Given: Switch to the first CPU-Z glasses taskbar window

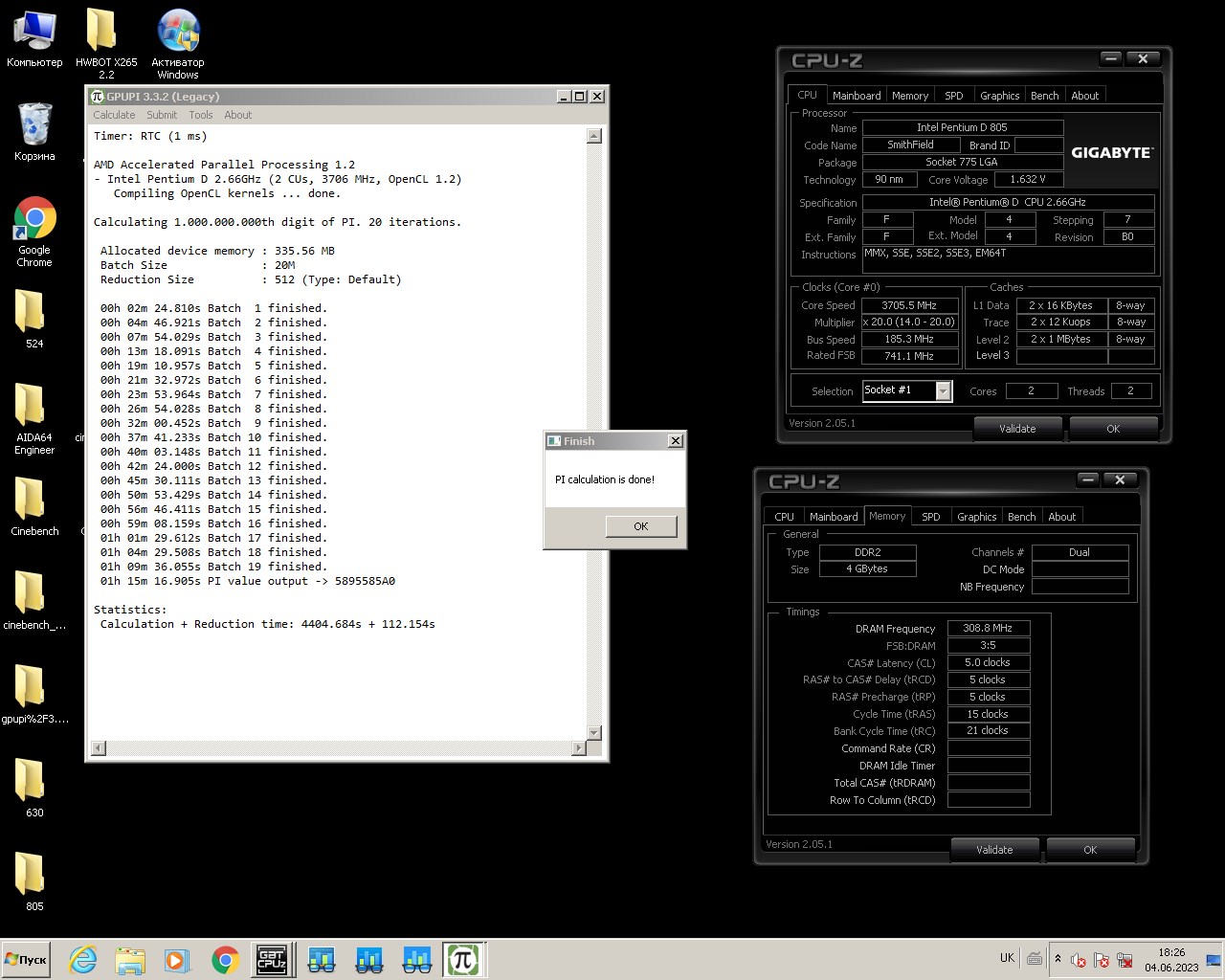Looking at the screenshot, I should point(322,959).
